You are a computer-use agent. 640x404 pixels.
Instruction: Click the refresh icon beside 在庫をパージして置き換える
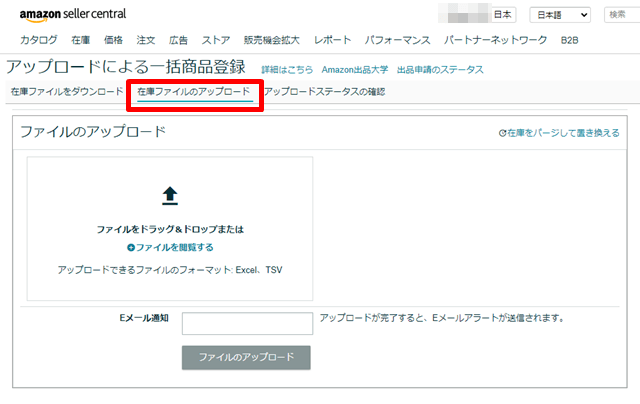tap(502, 133)
